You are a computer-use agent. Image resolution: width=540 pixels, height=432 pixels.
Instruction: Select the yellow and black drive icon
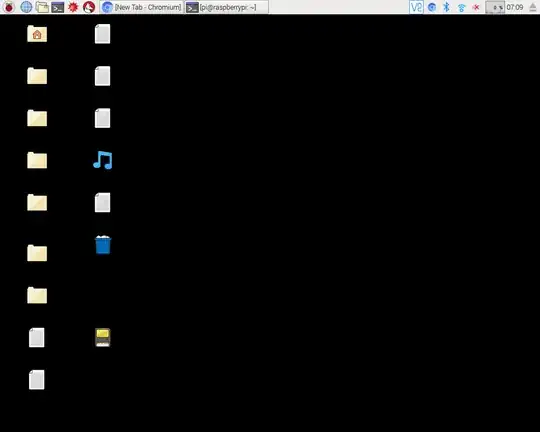click(x=103, y=337)
